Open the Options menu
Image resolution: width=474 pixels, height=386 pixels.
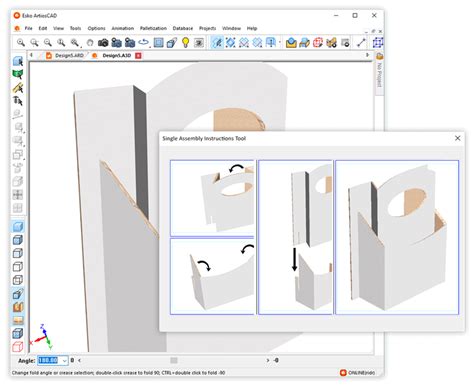(x=96, y=28)
